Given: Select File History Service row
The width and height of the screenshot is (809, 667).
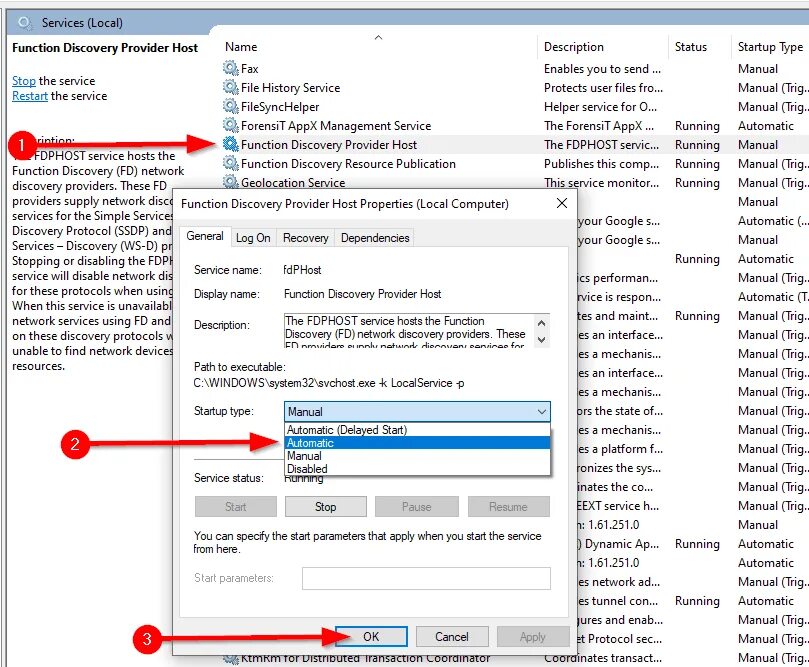Looking at the screenshot, I should click(290, 88).
